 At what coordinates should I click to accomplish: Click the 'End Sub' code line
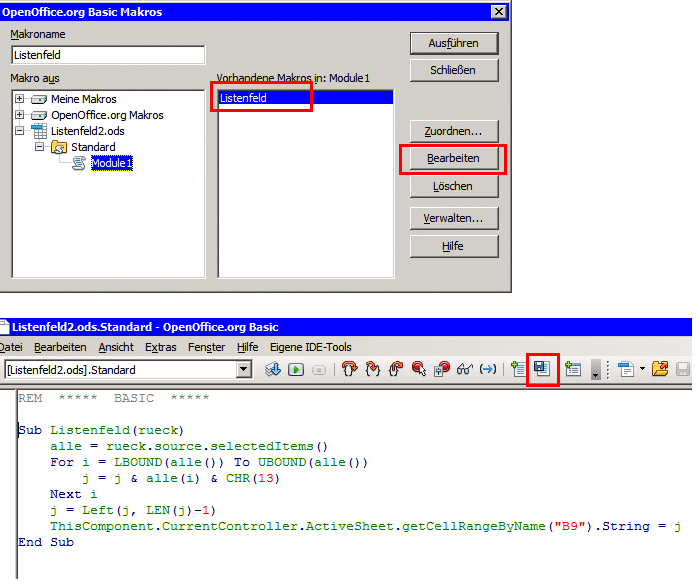tap(46, 542)
